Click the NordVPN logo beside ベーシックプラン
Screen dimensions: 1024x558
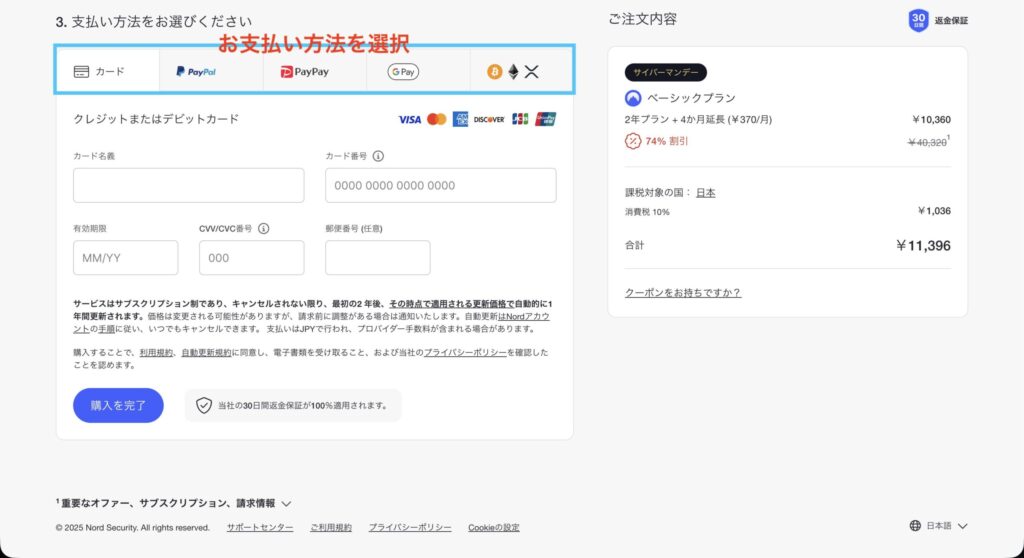pos(633,98)
